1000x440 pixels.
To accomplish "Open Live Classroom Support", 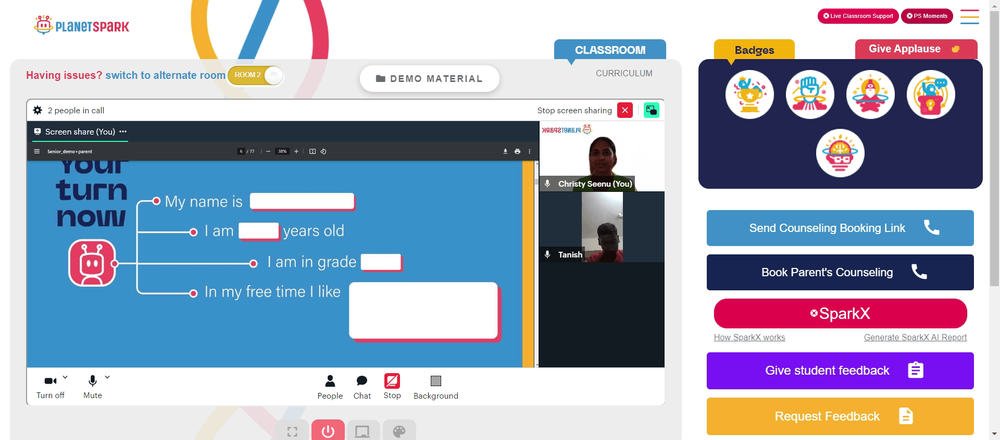I will coord(858,16).
